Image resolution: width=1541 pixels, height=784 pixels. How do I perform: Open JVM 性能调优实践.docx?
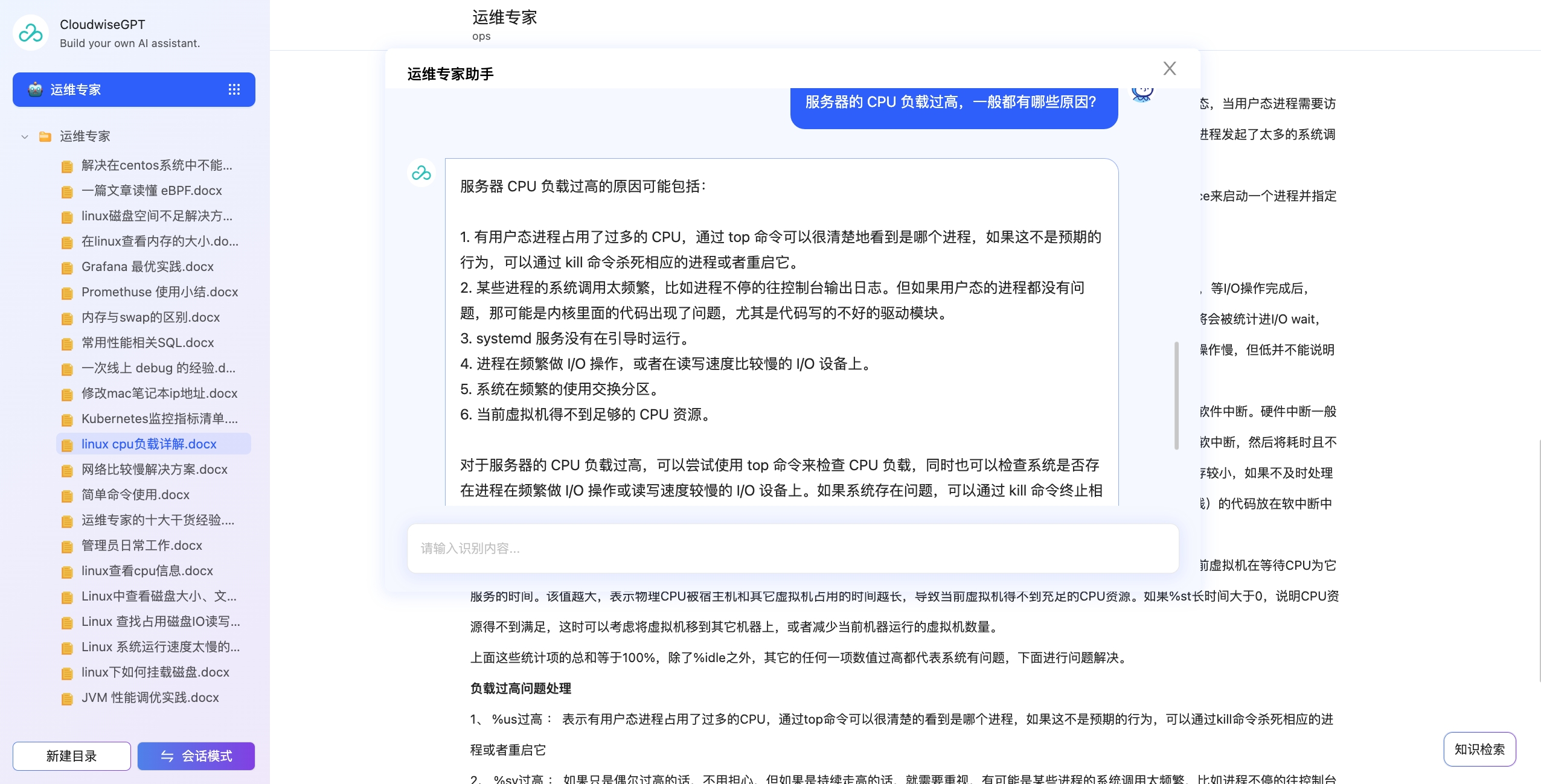pyautogui.click(x=150, y=698)
